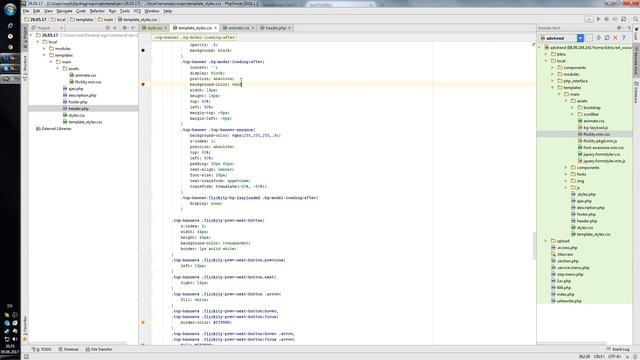The width and height of the screenshot is (640, 360).
Task: Open the VCS menu
Action: (x=137, y=11)
